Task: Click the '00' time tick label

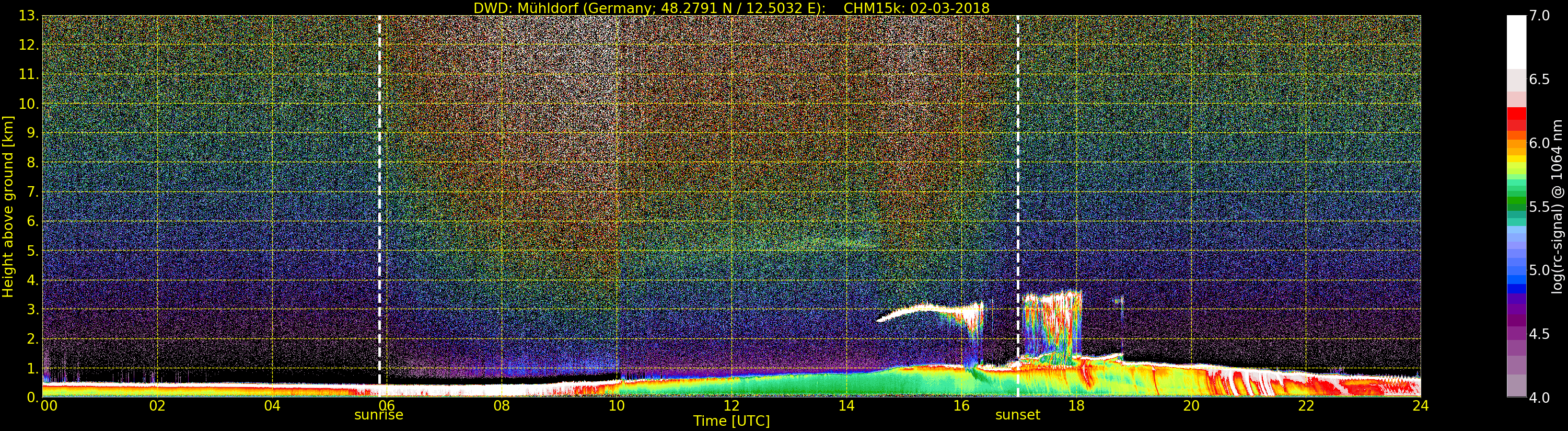Action: (x=49, y=405)
